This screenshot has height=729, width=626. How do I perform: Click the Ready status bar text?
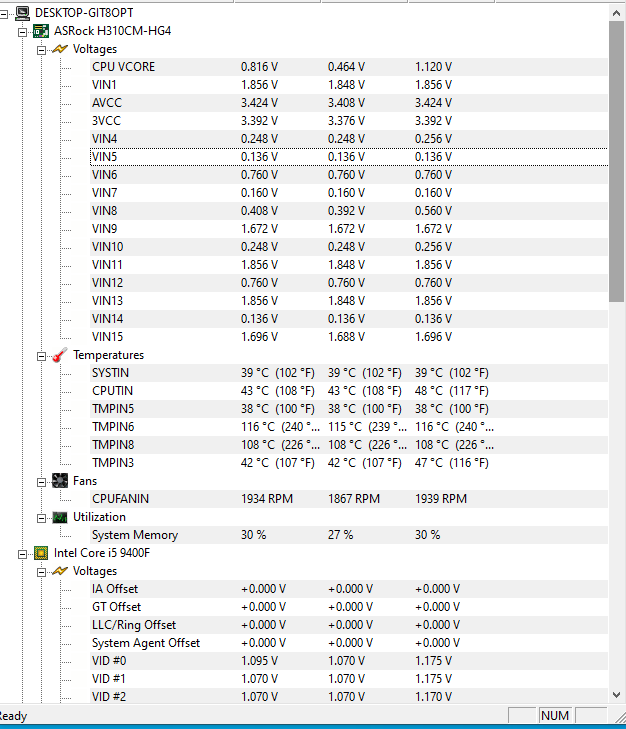(13, 716)
